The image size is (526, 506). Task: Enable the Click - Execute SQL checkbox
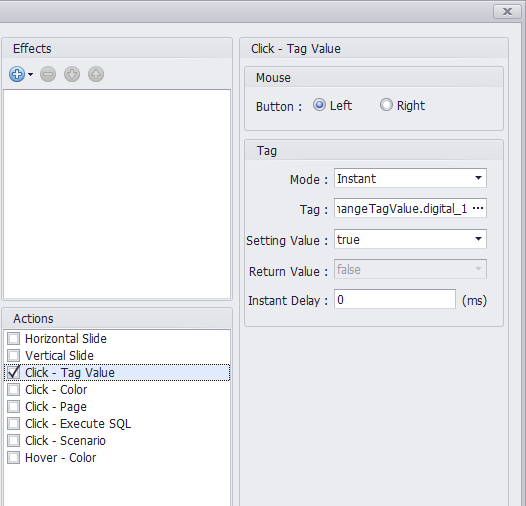pos(13,424)
